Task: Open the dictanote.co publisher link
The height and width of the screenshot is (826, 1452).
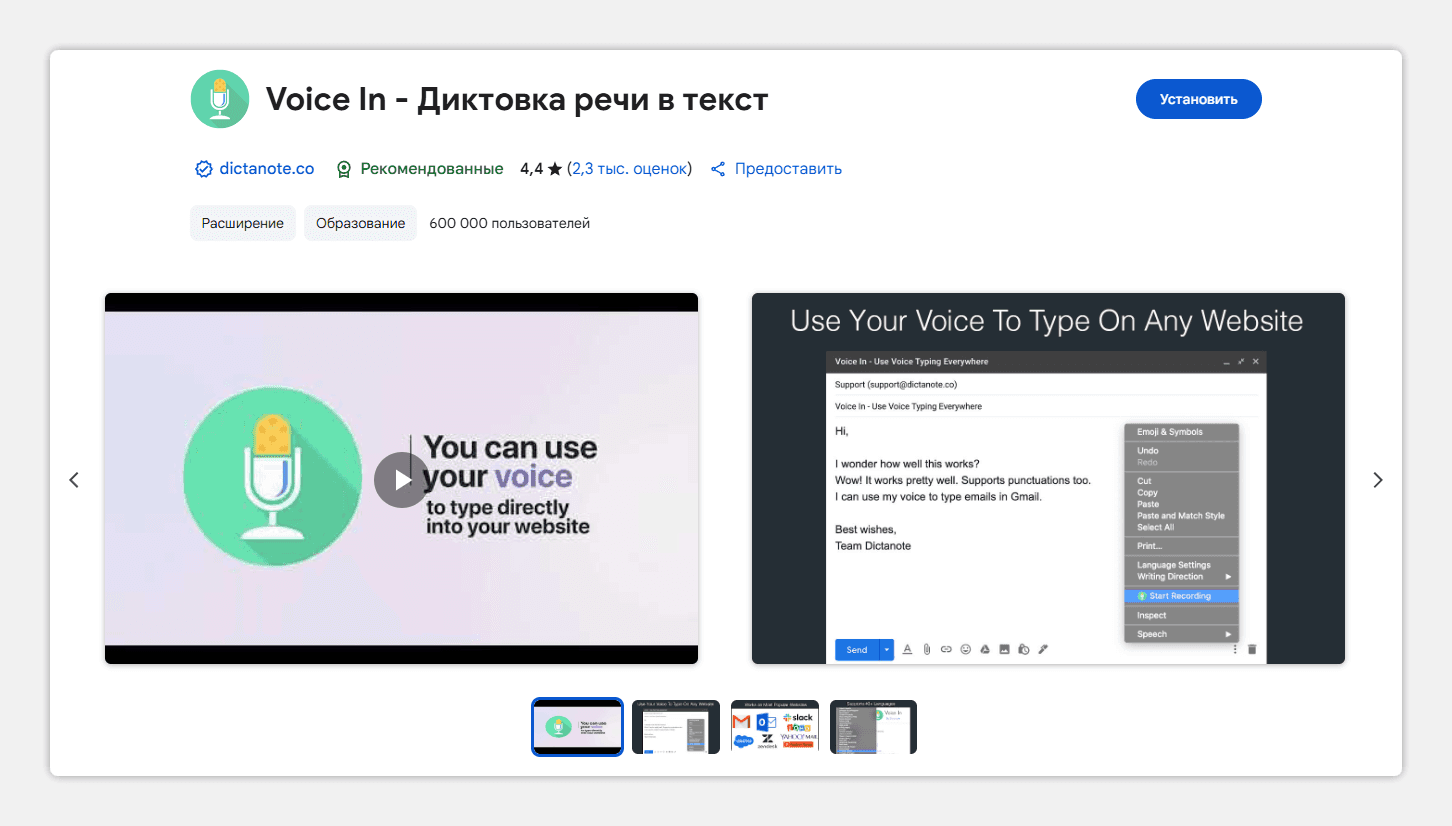Action: [x=267, y=169]
